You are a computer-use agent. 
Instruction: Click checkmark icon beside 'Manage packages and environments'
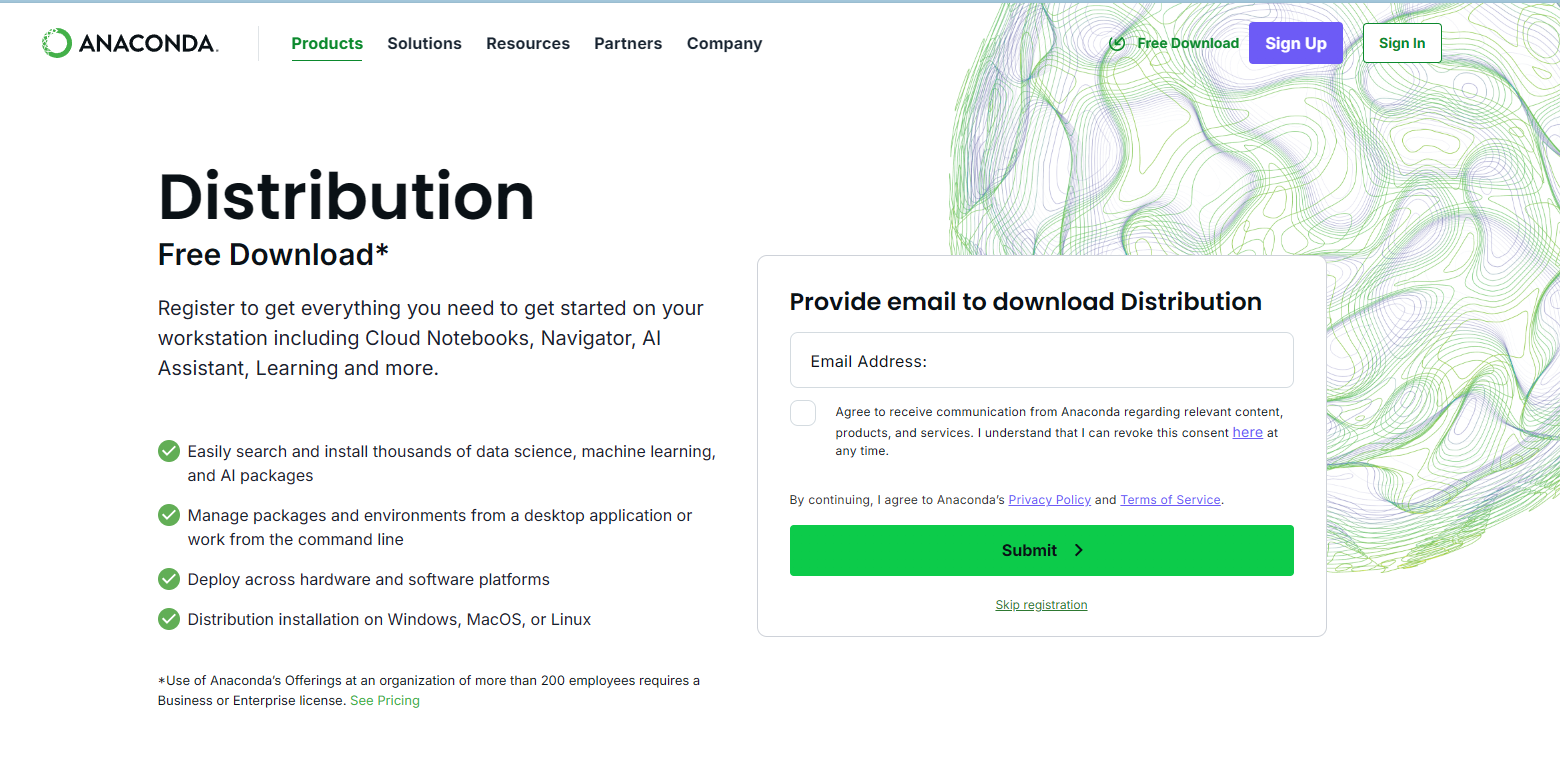pyautogui.click(x=169, y=515)
